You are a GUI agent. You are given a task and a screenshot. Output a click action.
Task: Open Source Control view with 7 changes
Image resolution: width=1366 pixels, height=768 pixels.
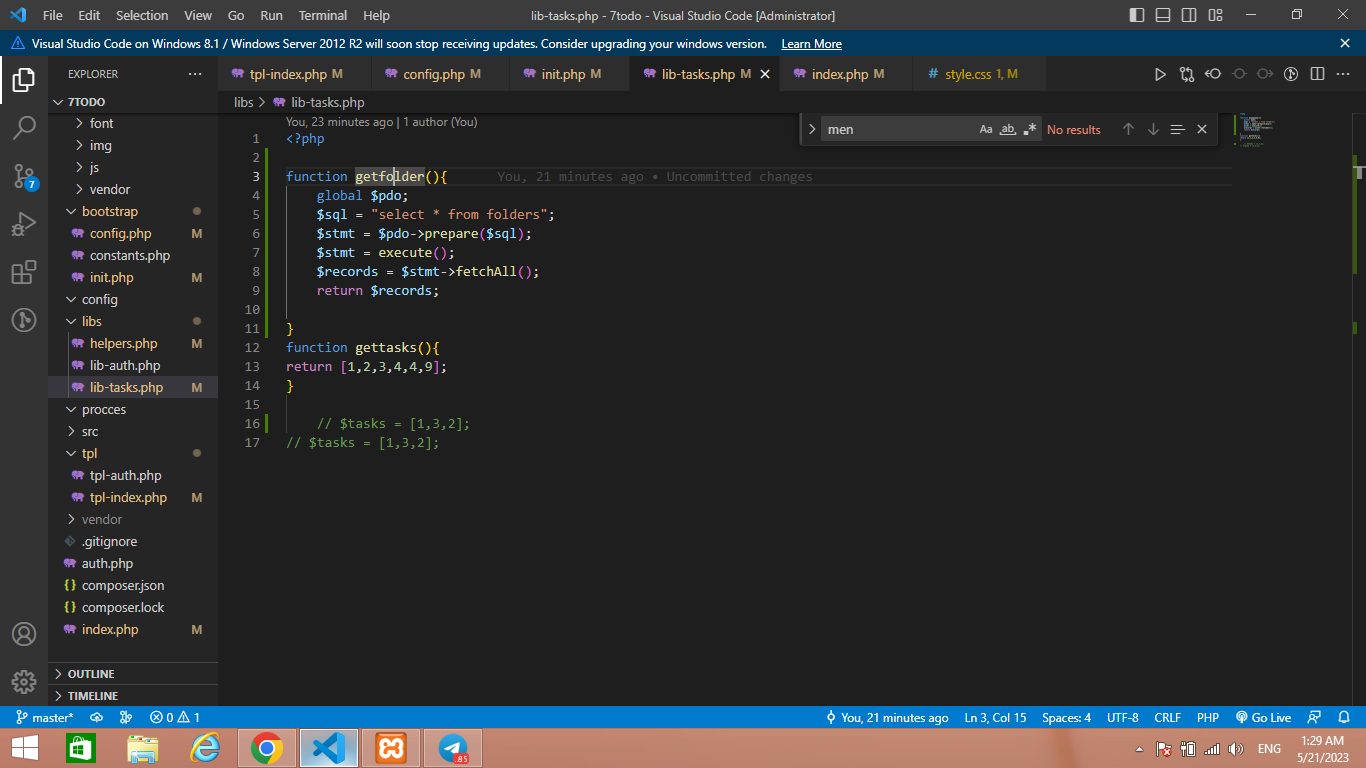pyautogui.click(x=24, y=177)
